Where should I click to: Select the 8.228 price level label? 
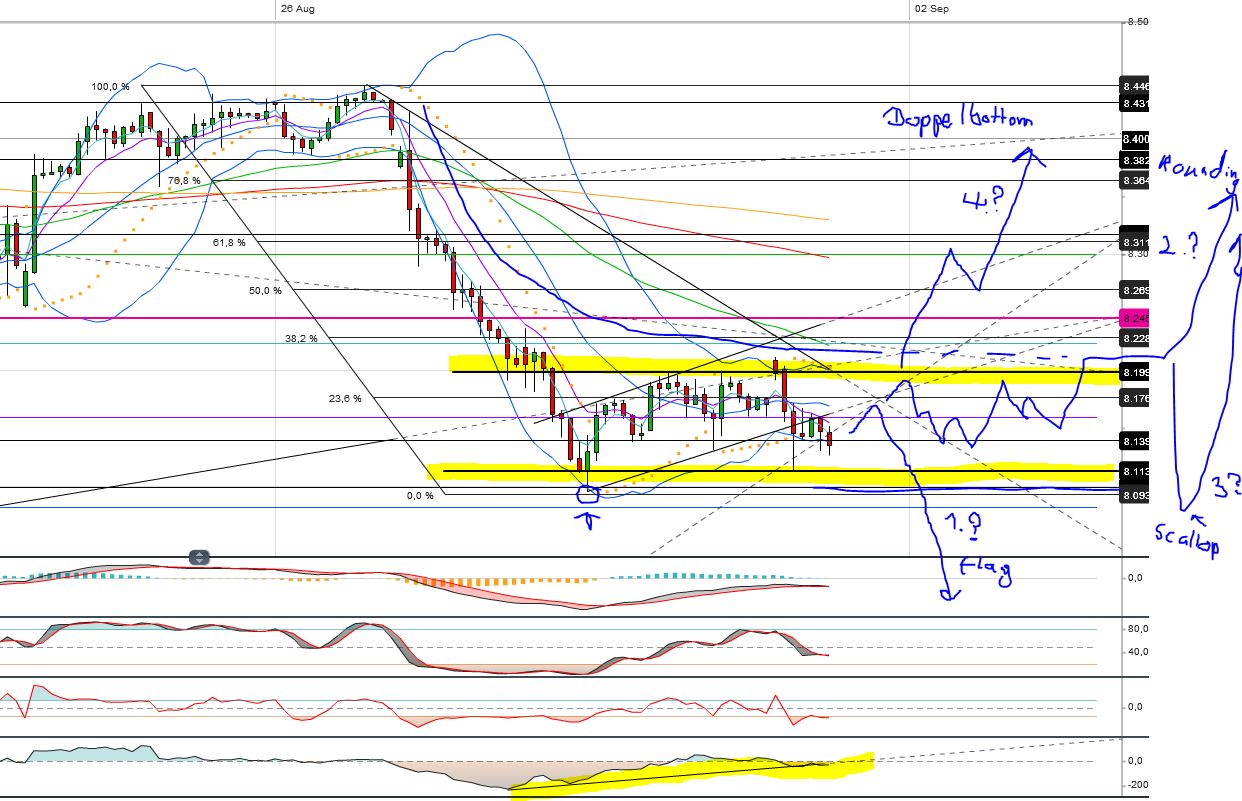[x=1134, y=339]
